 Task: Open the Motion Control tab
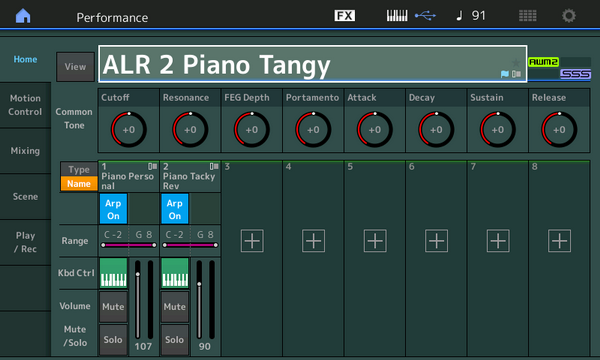(x=25, y=105)
